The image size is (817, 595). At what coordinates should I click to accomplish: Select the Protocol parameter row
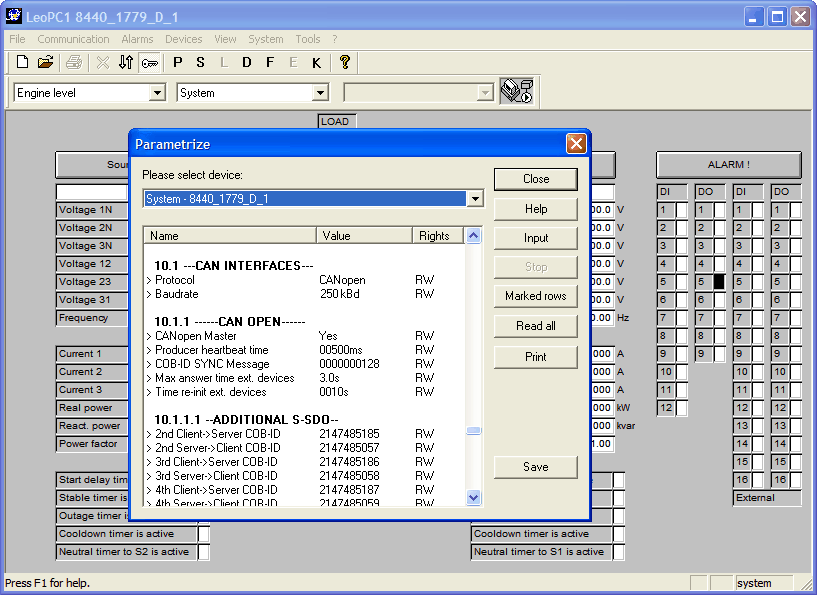304,280
